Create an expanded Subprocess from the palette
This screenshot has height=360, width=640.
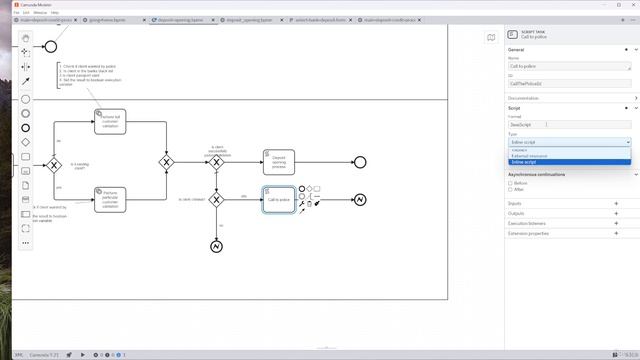(x=25, y=171)
